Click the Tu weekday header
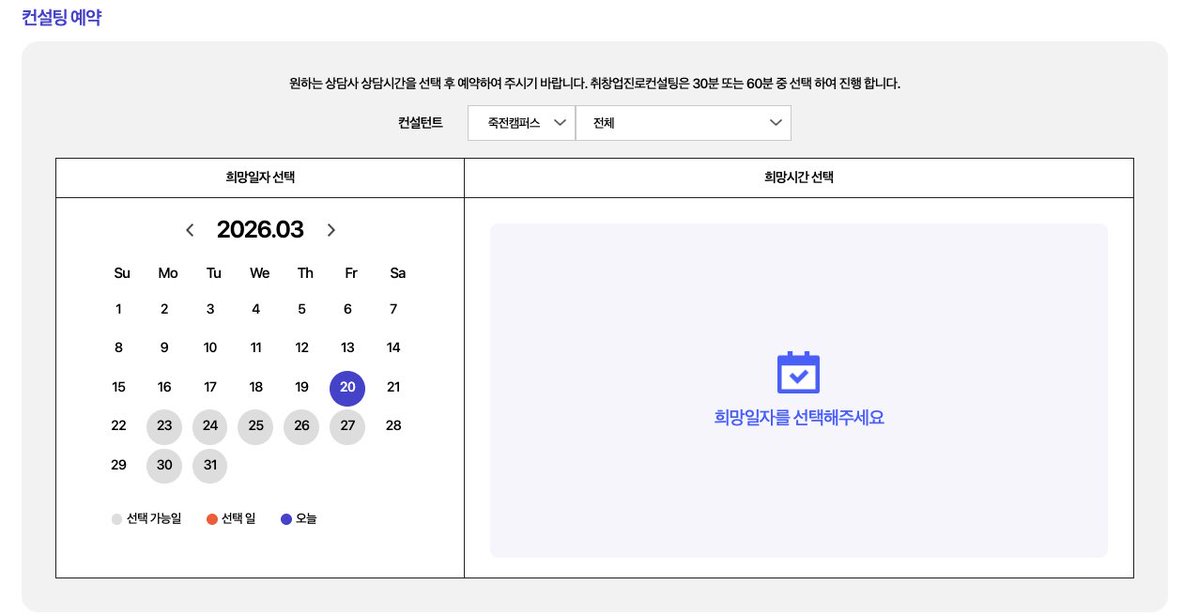1199x616 pixels. tap(214, 274)
